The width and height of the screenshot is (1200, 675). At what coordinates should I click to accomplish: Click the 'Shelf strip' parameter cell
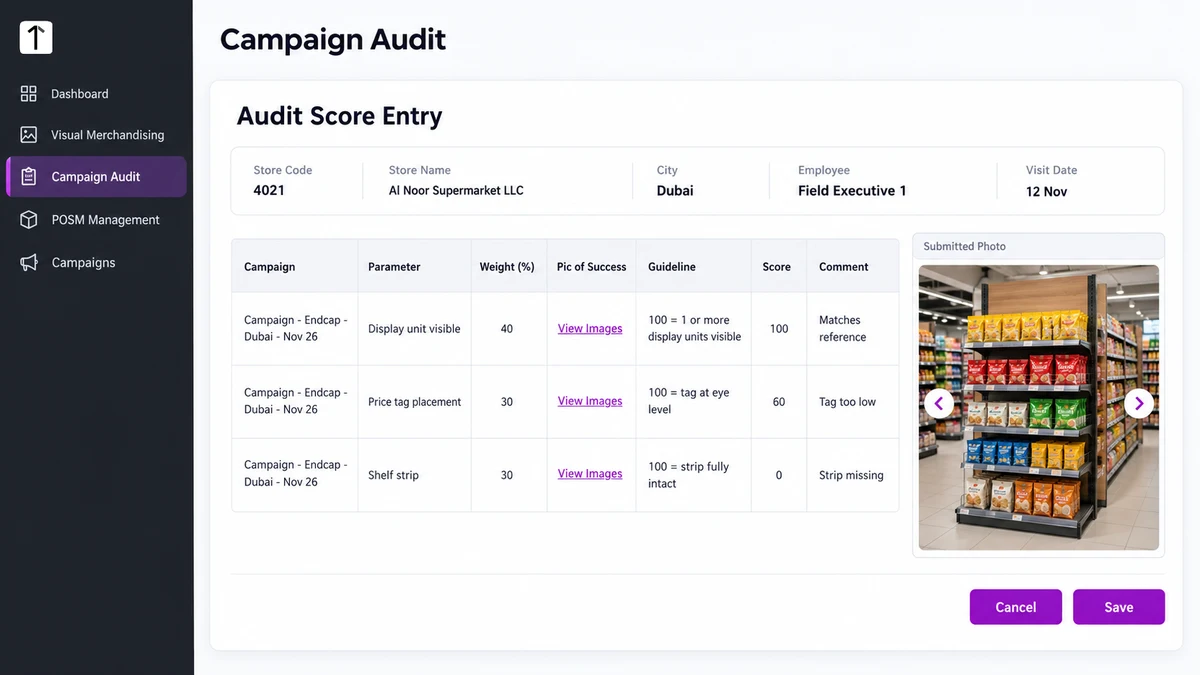pyautogui.click(x=414, y=475)
